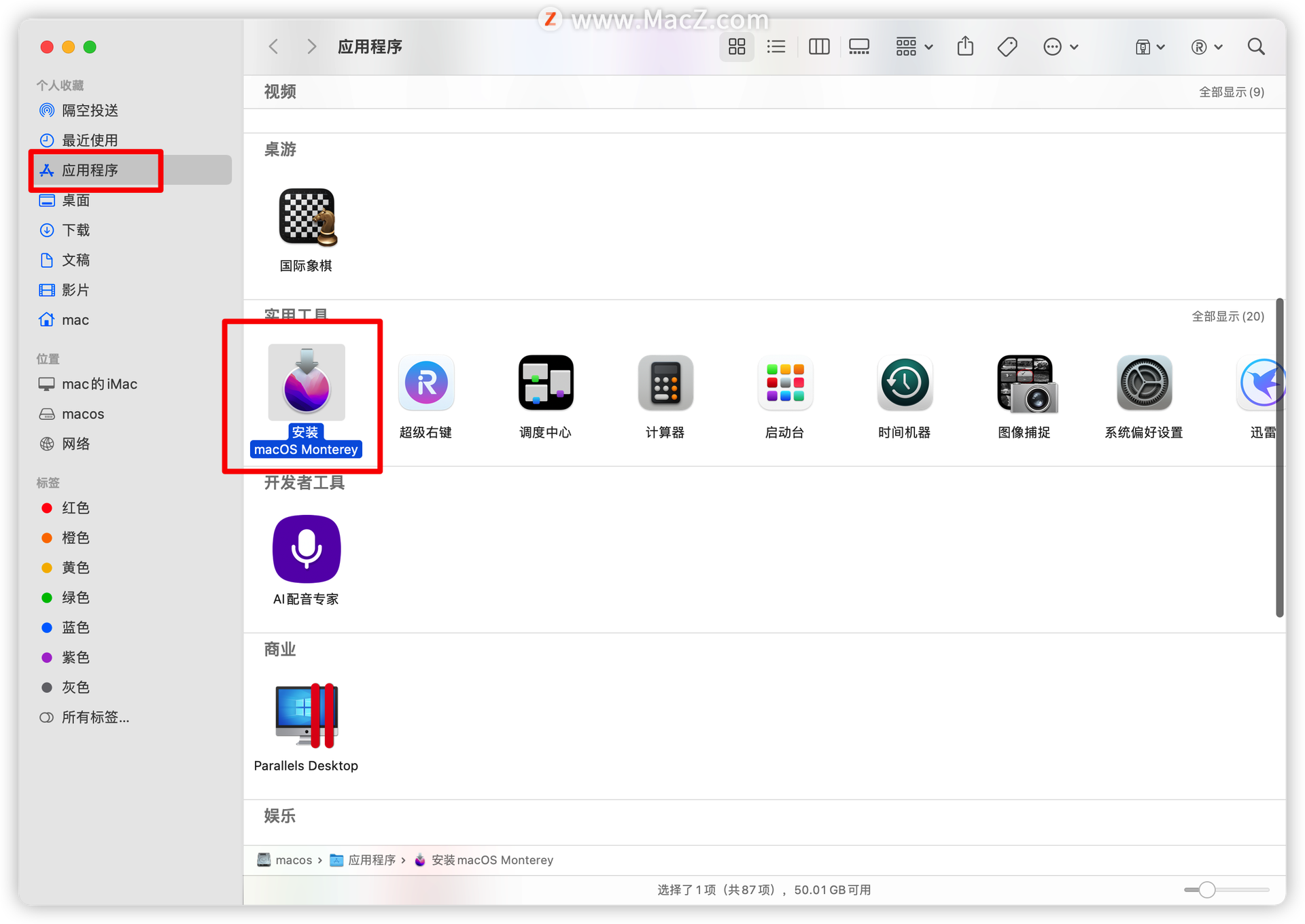Switch to list view
This screenshot has height=924, width=1305.
(776, 47)
